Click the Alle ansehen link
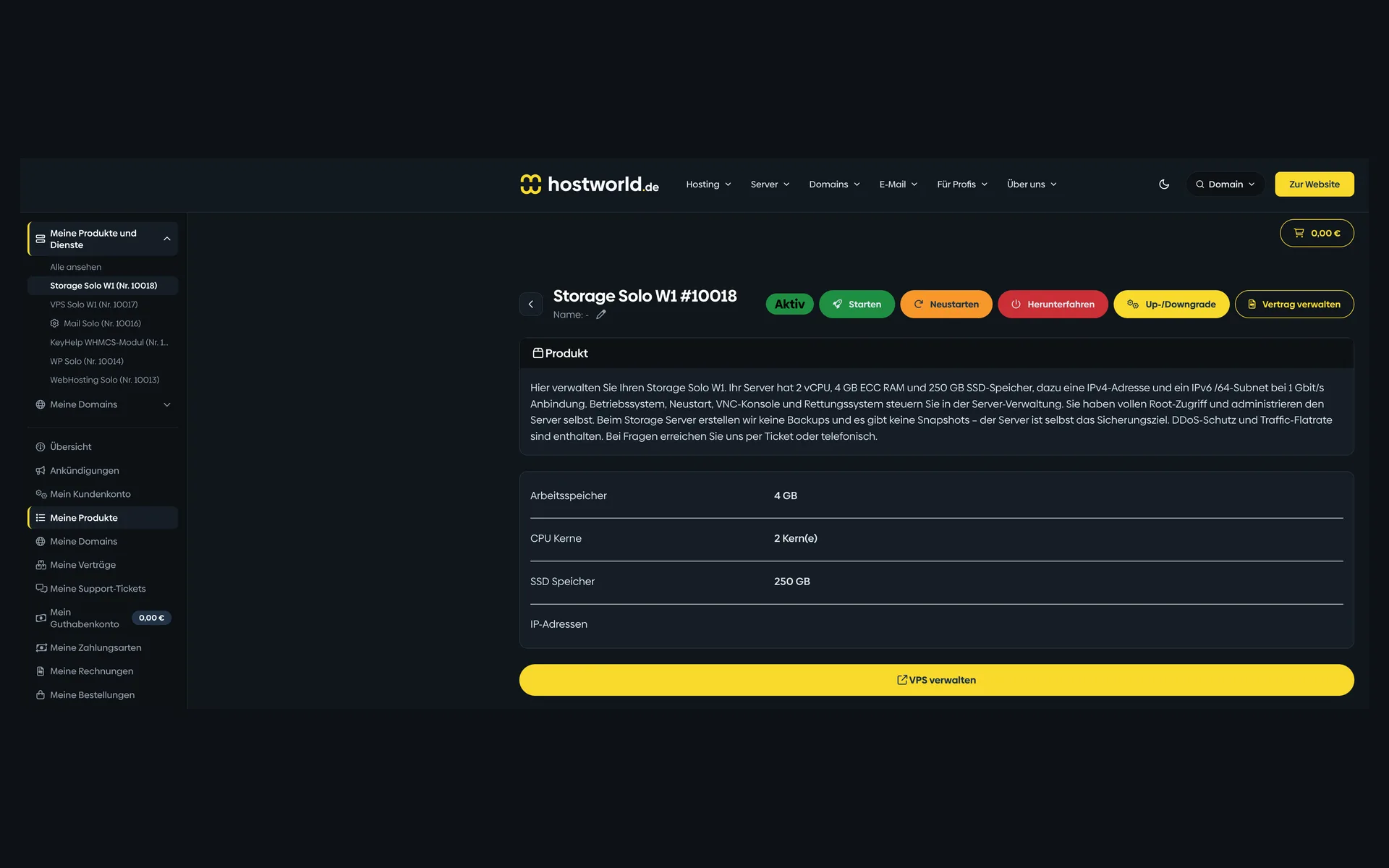Viewport: 1389px width, 868px height. [75, 267]
